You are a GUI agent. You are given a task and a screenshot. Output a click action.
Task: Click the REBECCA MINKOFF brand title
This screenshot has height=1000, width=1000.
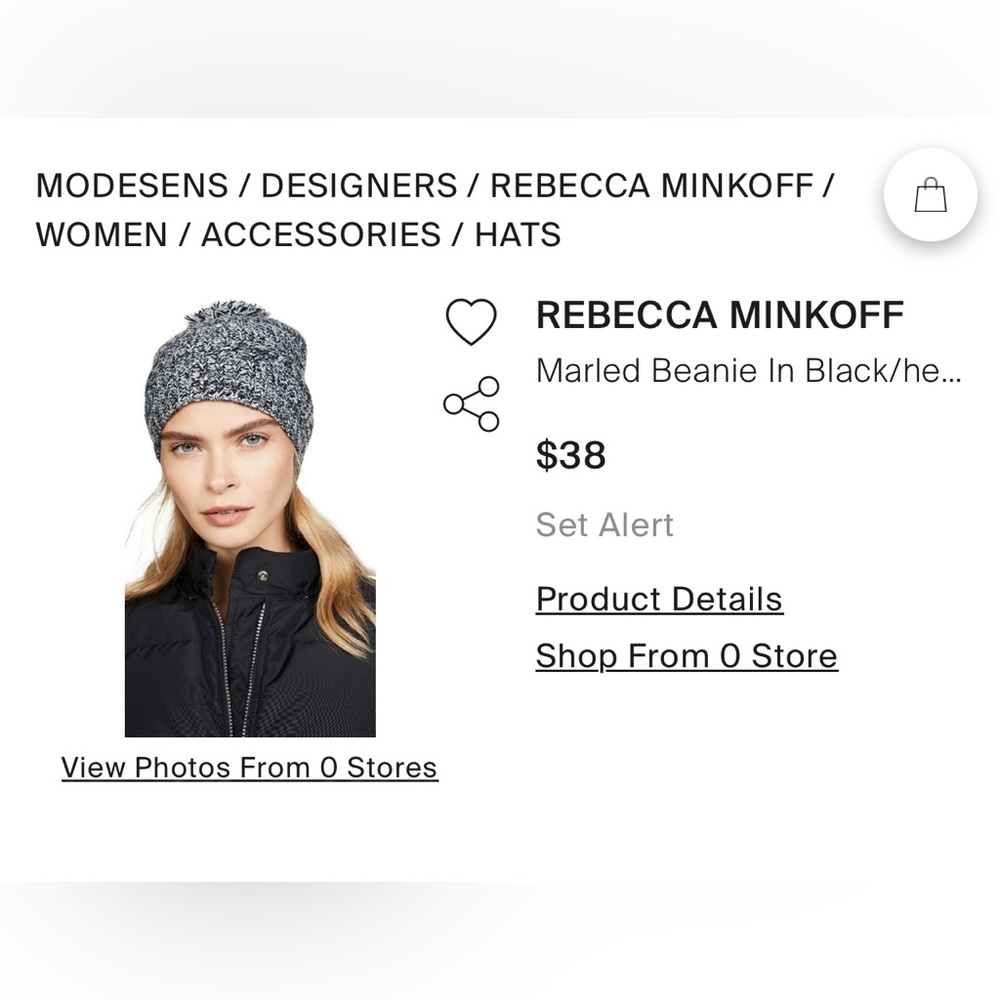[x=720, y=315]
